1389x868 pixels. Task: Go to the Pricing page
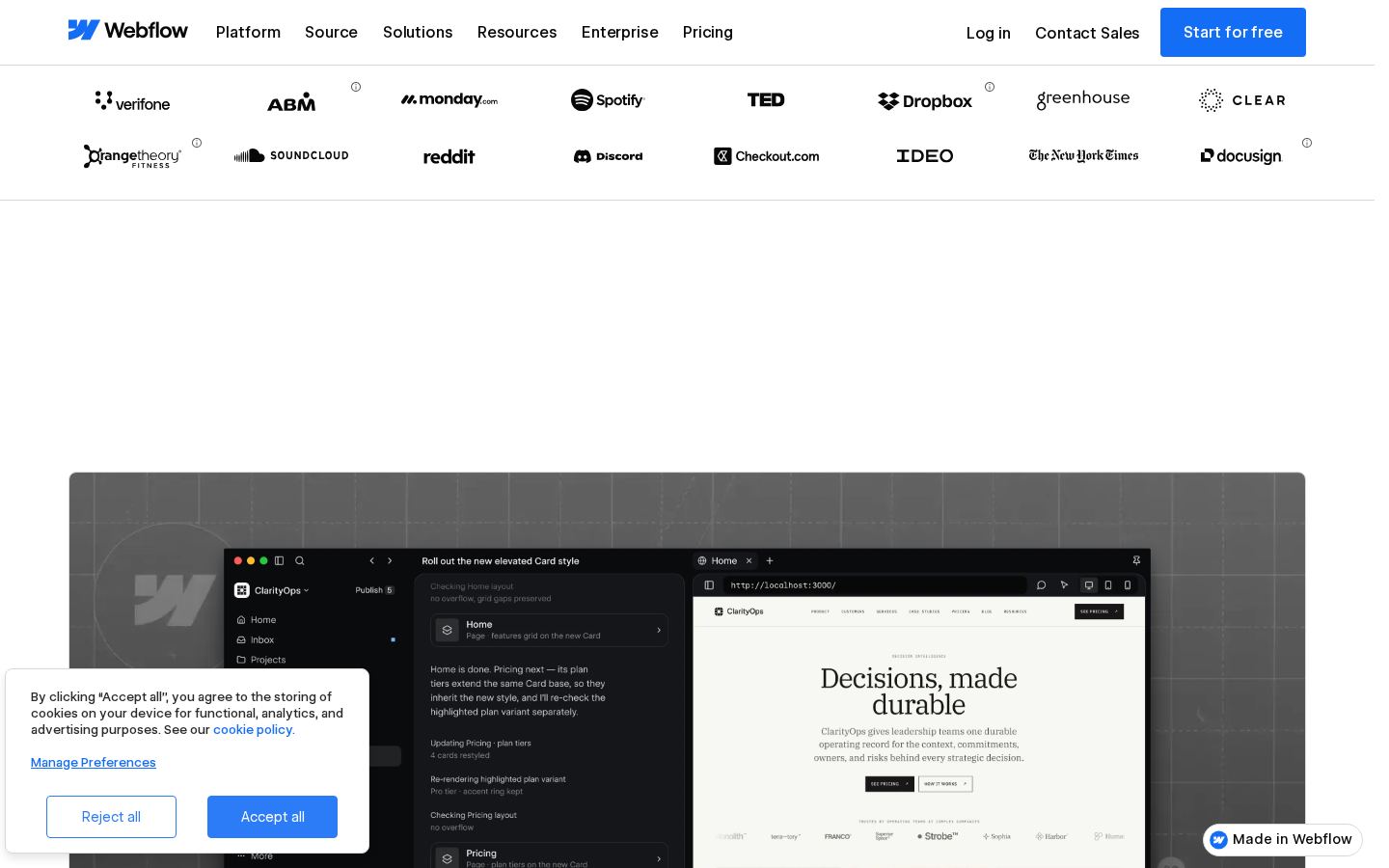point(708,32)
